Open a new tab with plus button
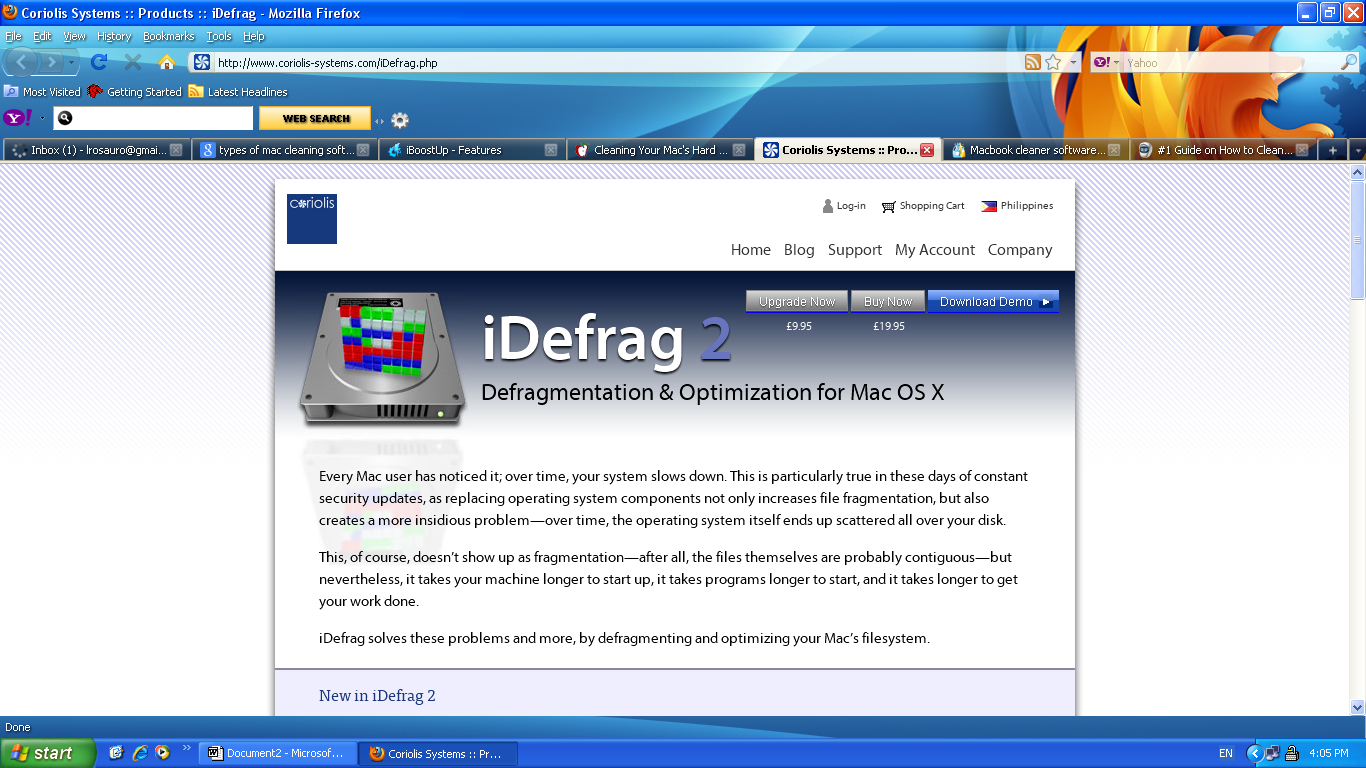Viewport: 1366px width, 768px height. coord(1332,150)
